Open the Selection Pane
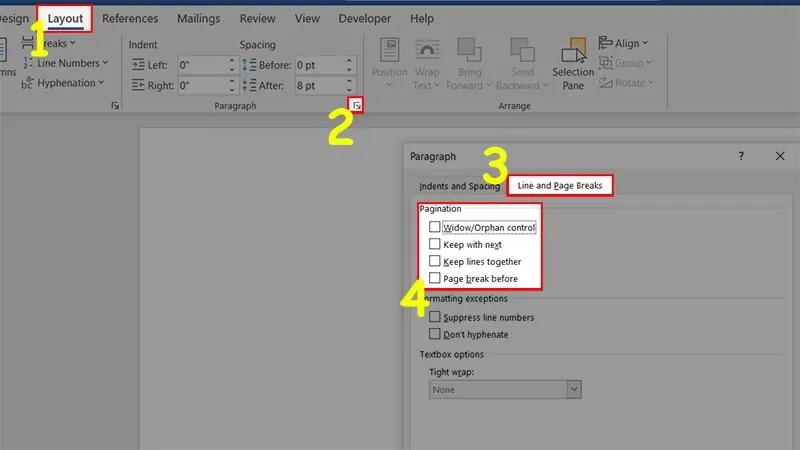This screenshot has height=450, width=800. pyautogui.click(x=573, y=64)
